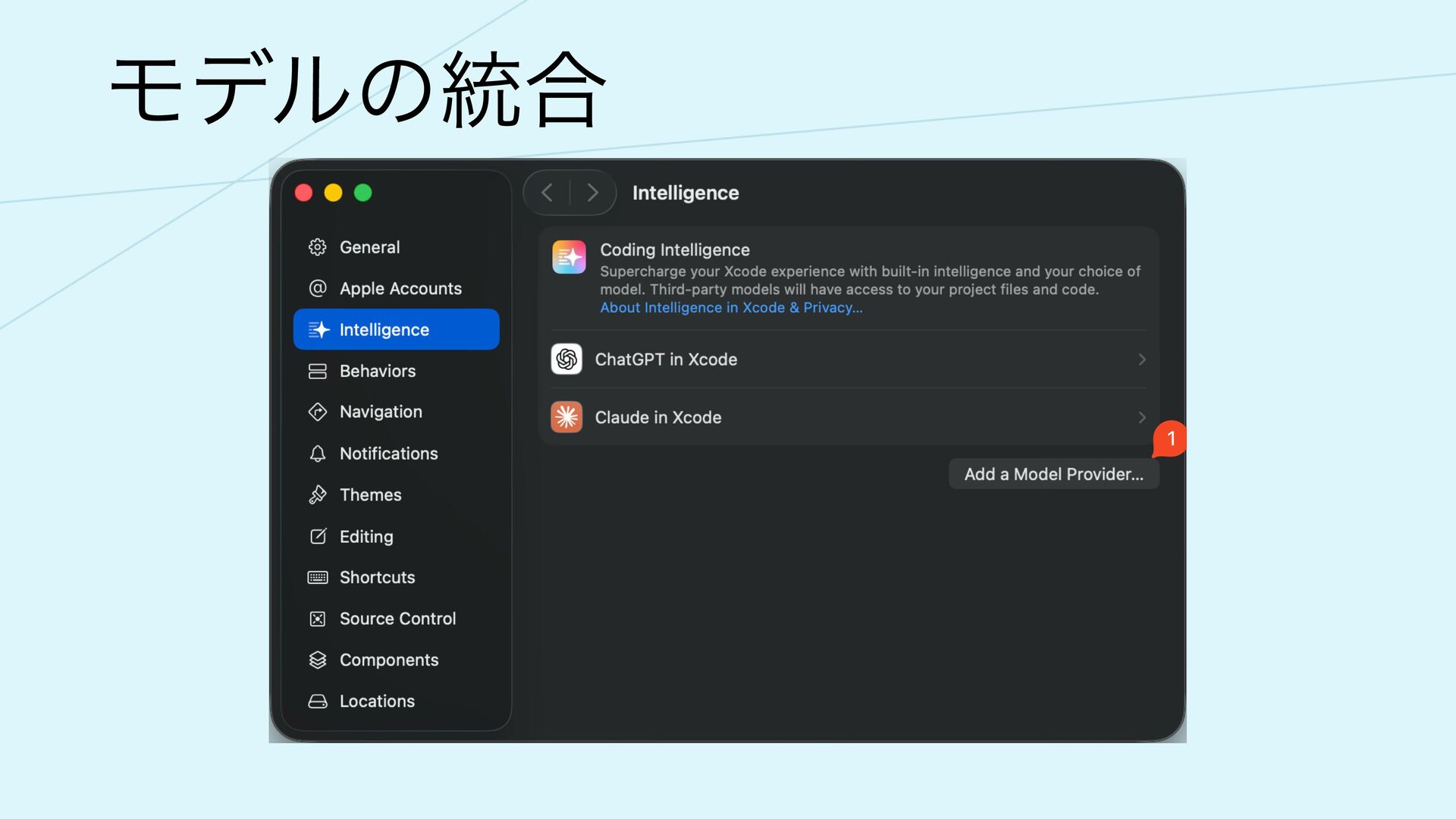Switch to the Components pane

[x=388, y=660]
